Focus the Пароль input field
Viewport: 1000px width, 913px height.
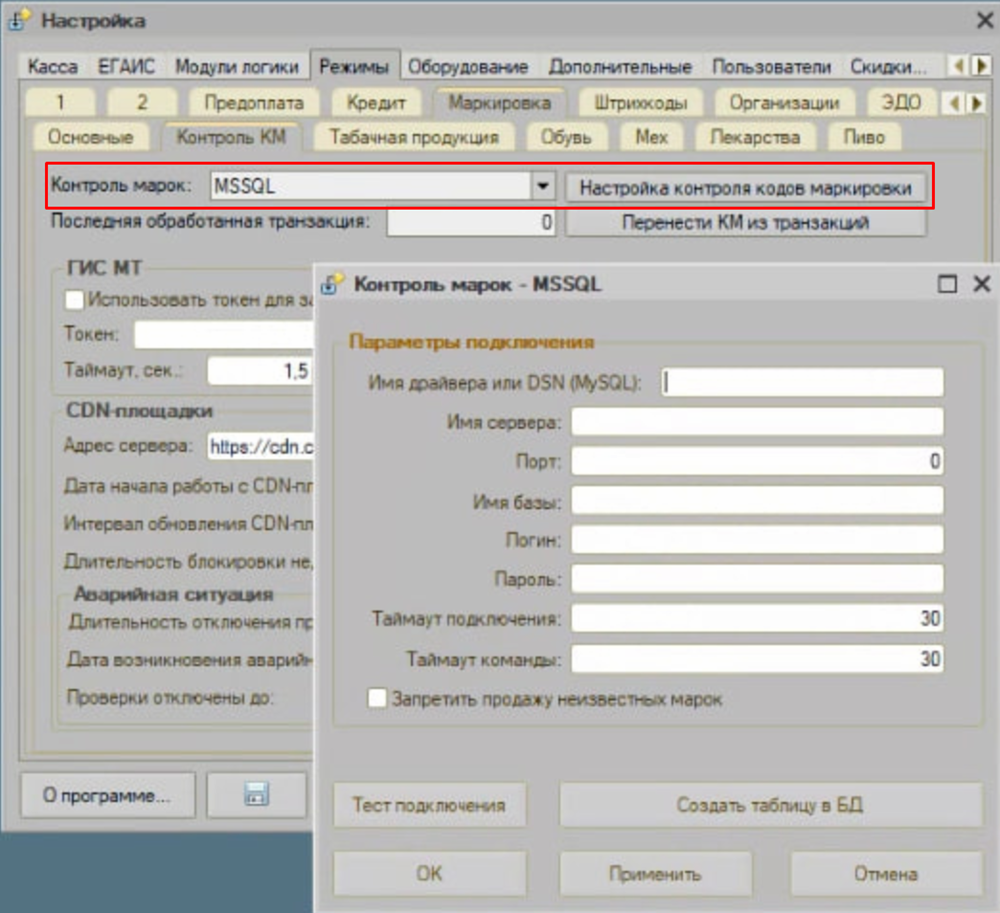(758, 579)
